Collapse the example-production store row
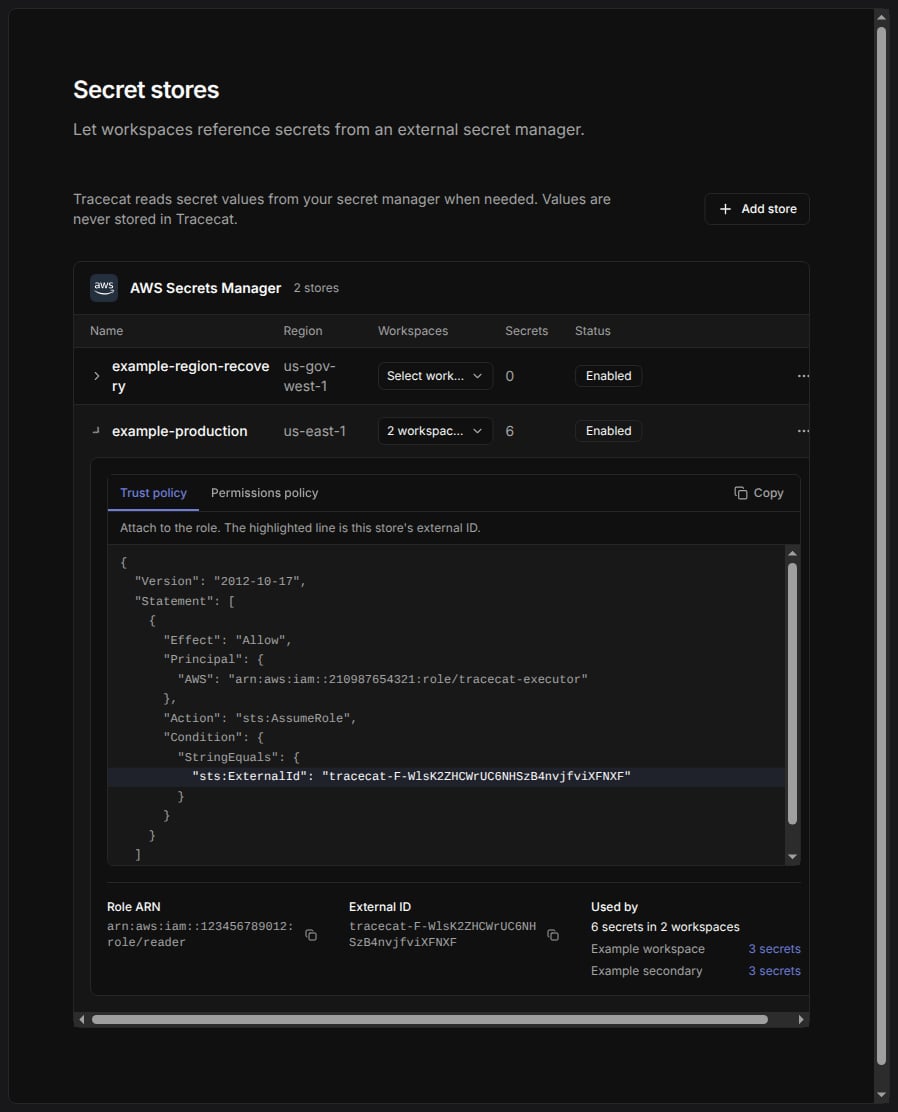 pos(96,431)
